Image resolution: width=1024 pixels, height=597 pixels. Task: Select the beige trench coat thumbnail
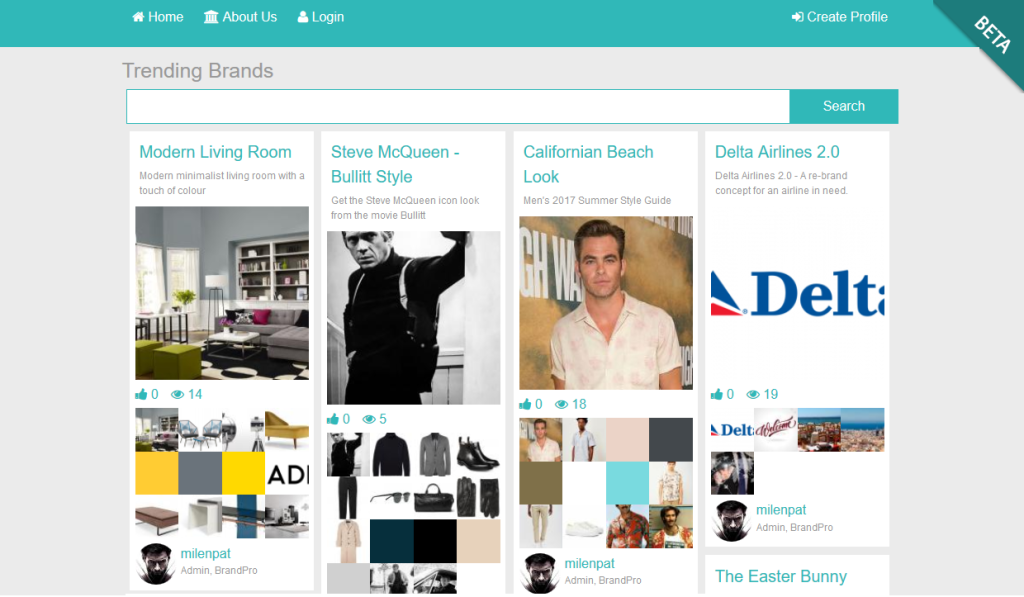tap(348, 541)
